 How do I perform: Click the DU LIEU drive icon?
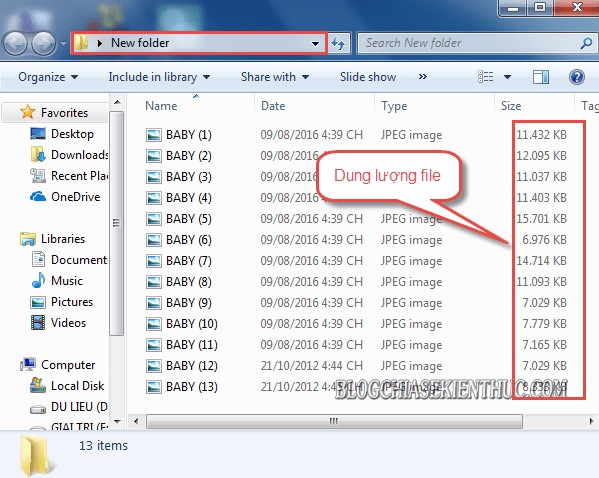[38, 409]
